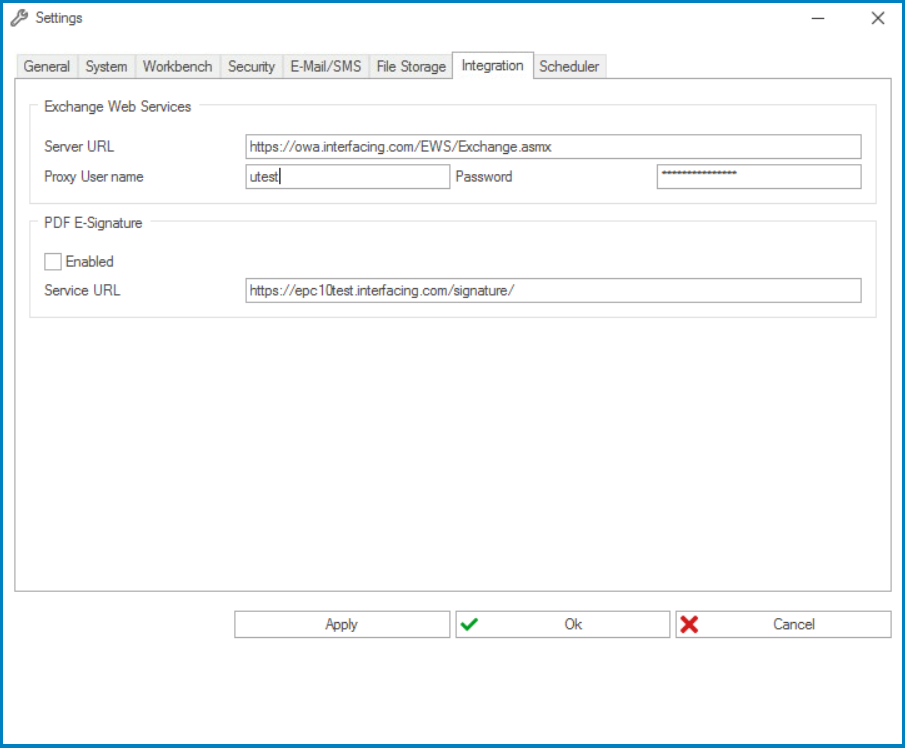Select the Integration tab
Screen dimensions: 905x748
point(492,65)
